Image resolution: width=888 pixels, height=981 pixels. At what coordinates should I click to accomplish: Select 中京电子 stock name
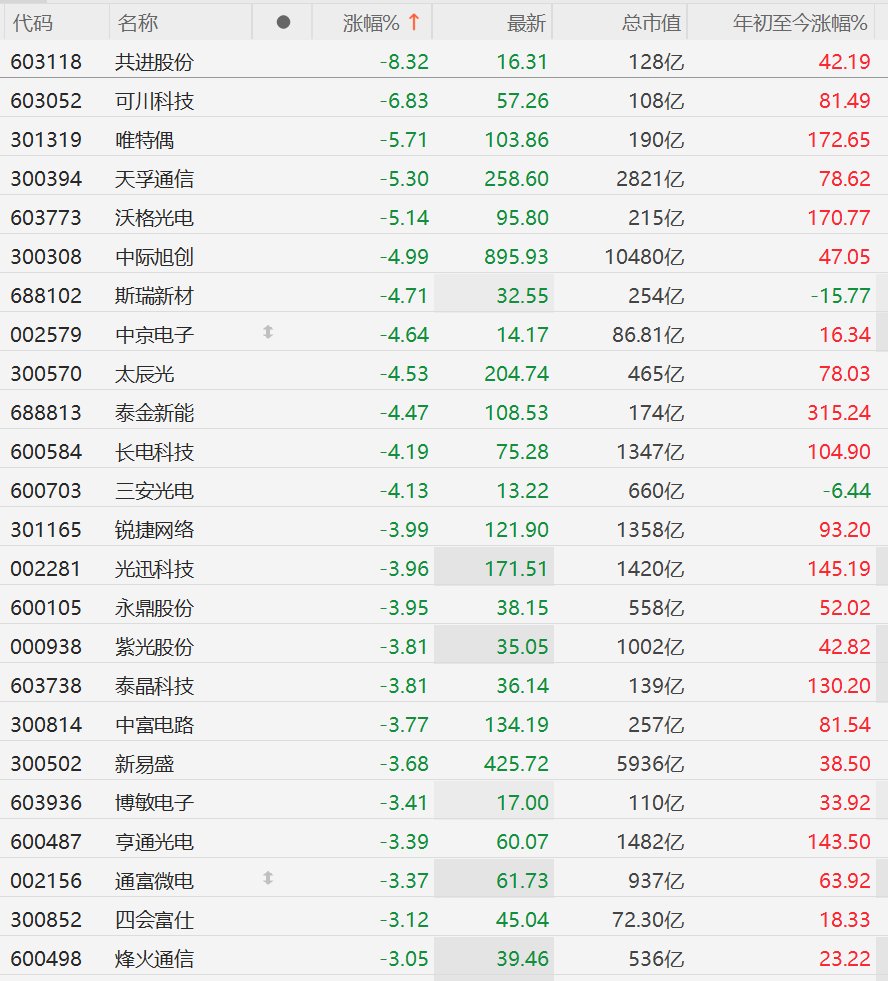(155, 335)
